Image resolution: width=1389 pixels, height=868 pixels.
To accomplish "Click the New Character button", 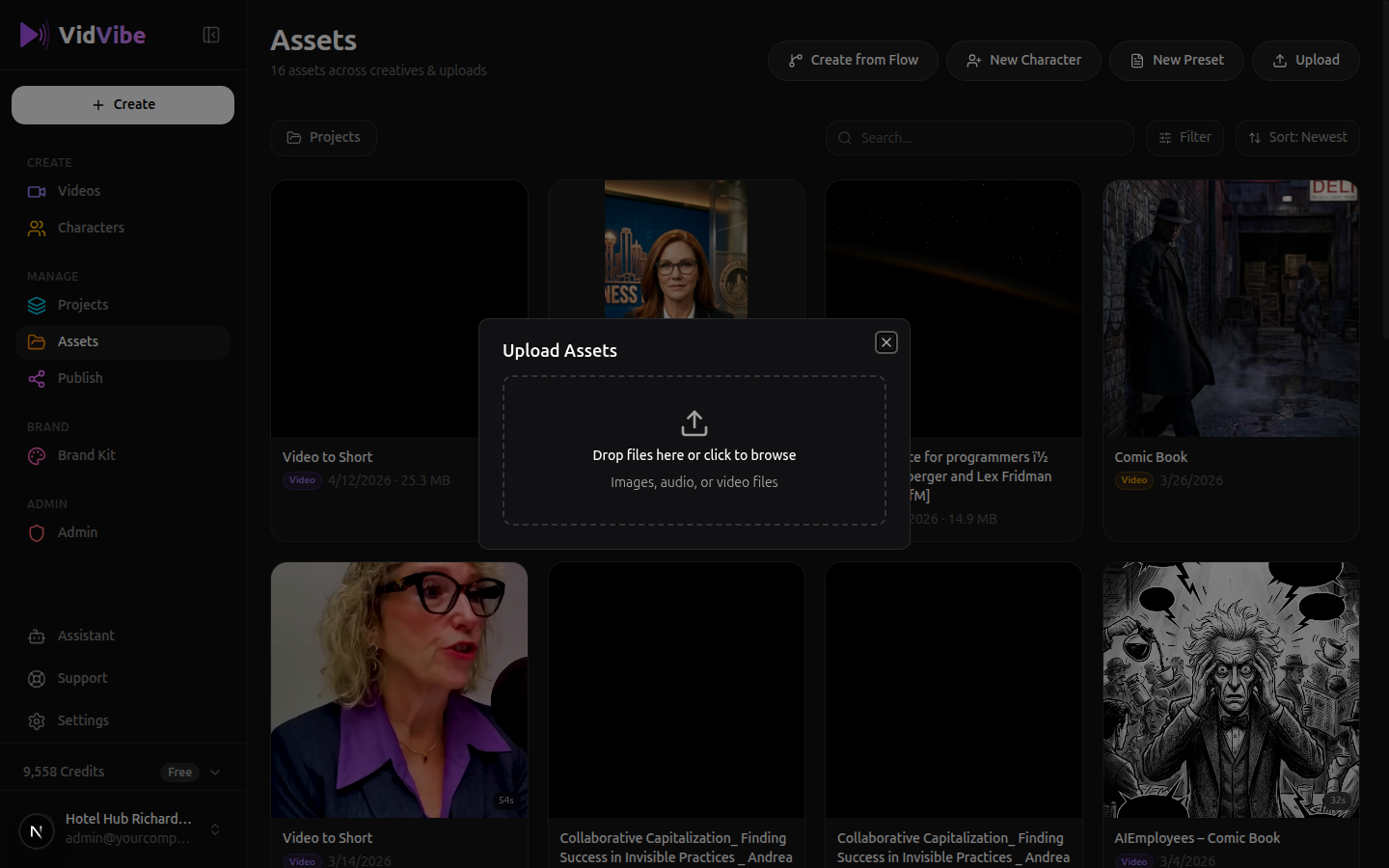I will [x=1023, y=60].
